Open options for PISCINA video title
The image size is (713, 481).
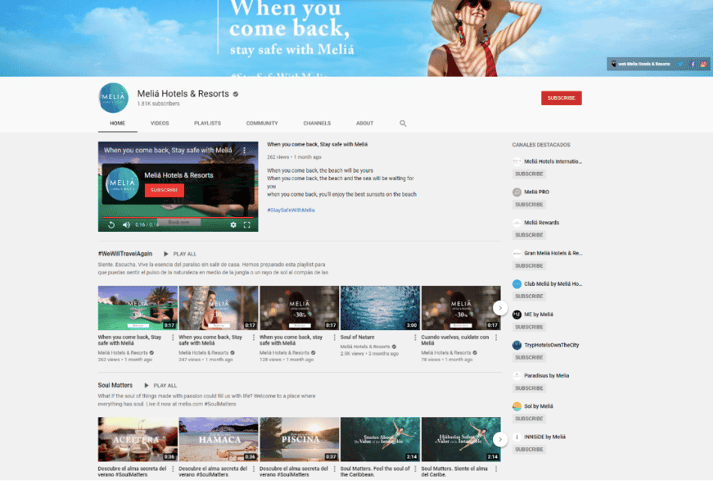[335, 469]
